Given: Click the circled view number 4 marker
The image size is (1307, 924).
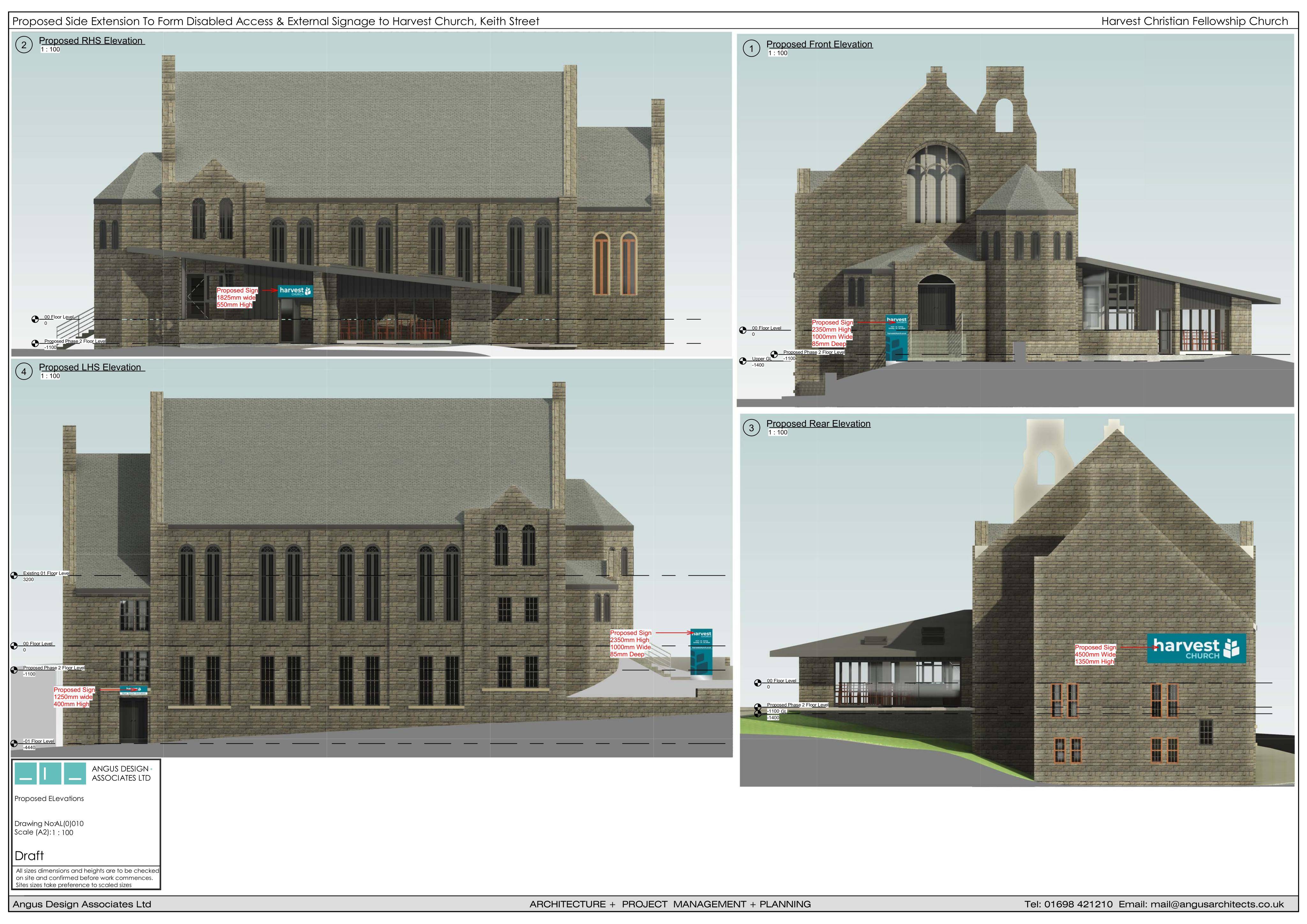Looking at the screenshot, I should point(24,372).
